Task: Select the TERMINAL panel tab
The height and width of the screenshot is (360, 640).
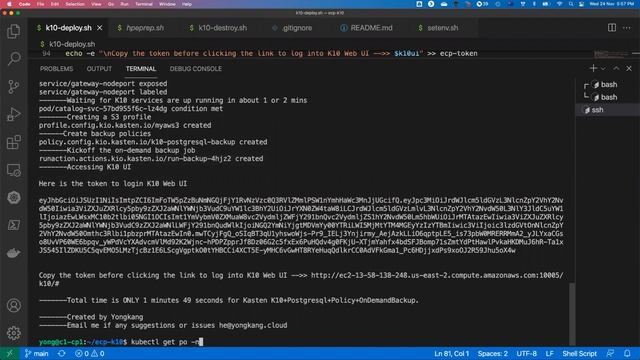Action: point(141,69)
